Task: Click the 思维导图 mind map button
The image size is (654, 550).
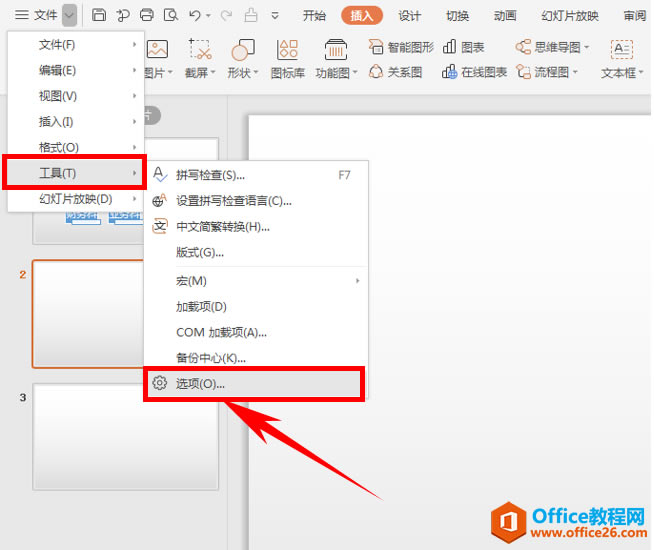Action: (x=548, y=47)
